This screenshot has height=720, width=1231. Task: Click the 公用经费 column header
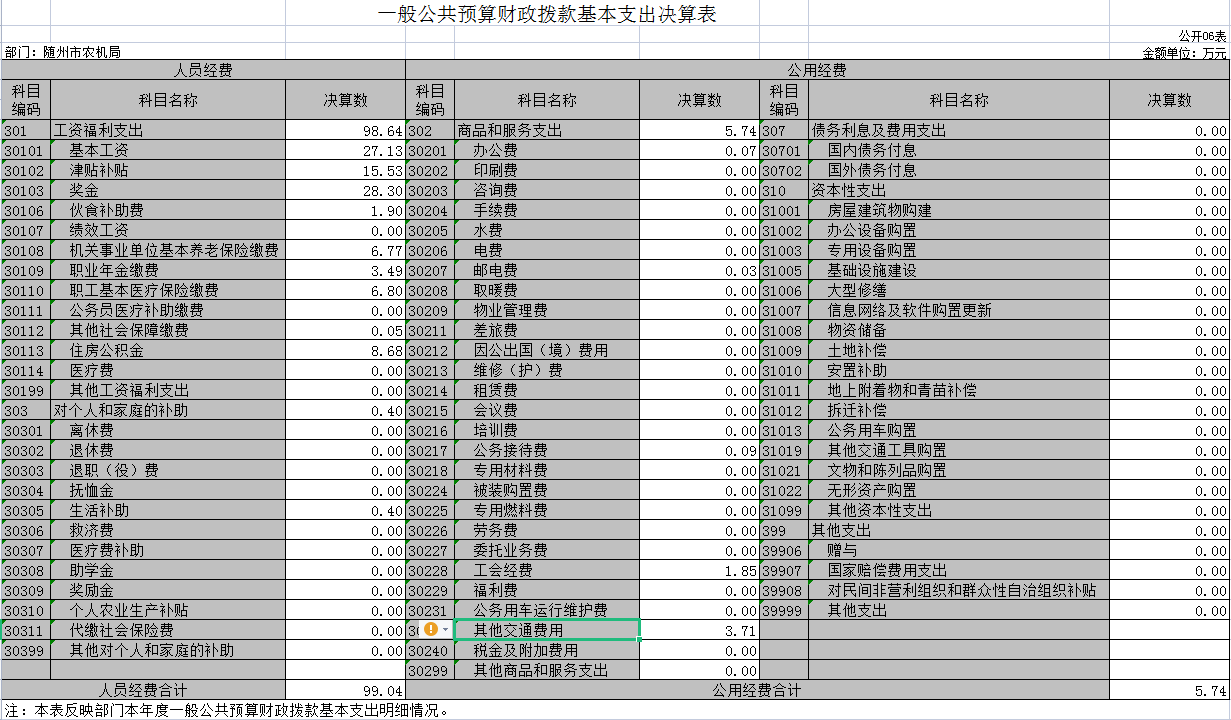[x=820, y=71]
